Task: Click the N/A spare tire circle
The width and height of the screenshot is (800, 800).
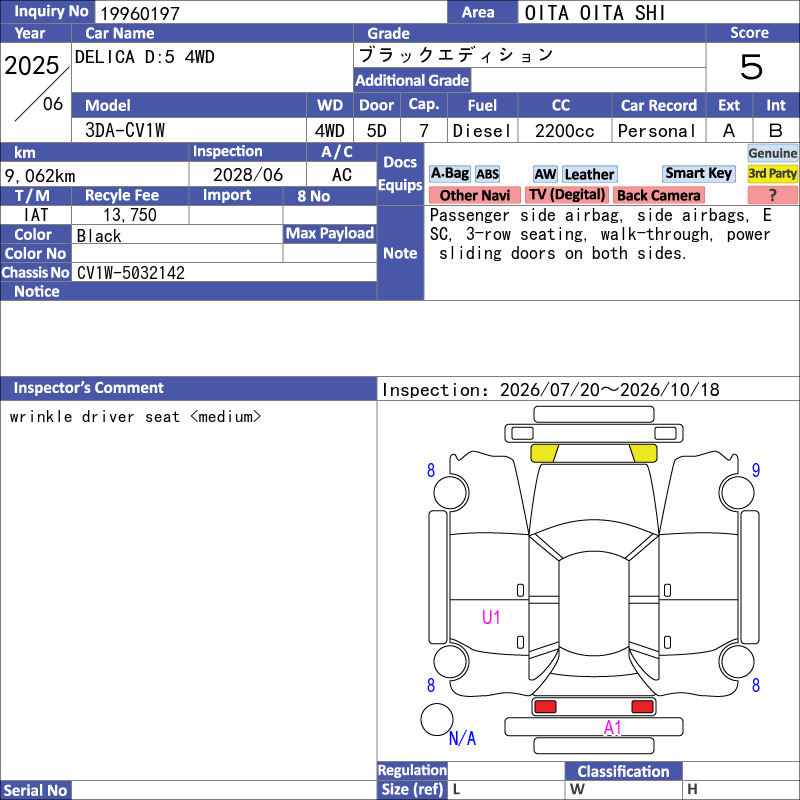Action: pyautogui.click(x=437, y=719)
